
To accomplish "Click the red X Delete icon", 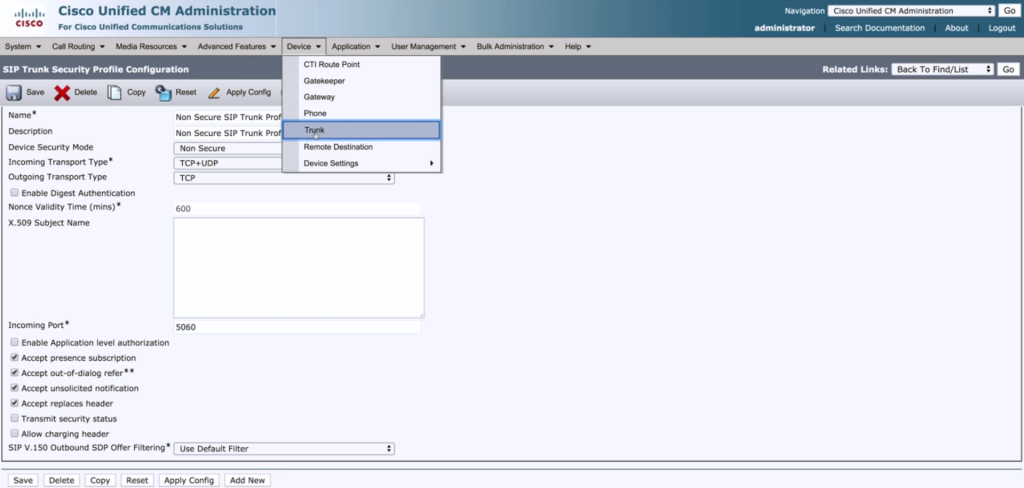I will [x=62, y=93].
